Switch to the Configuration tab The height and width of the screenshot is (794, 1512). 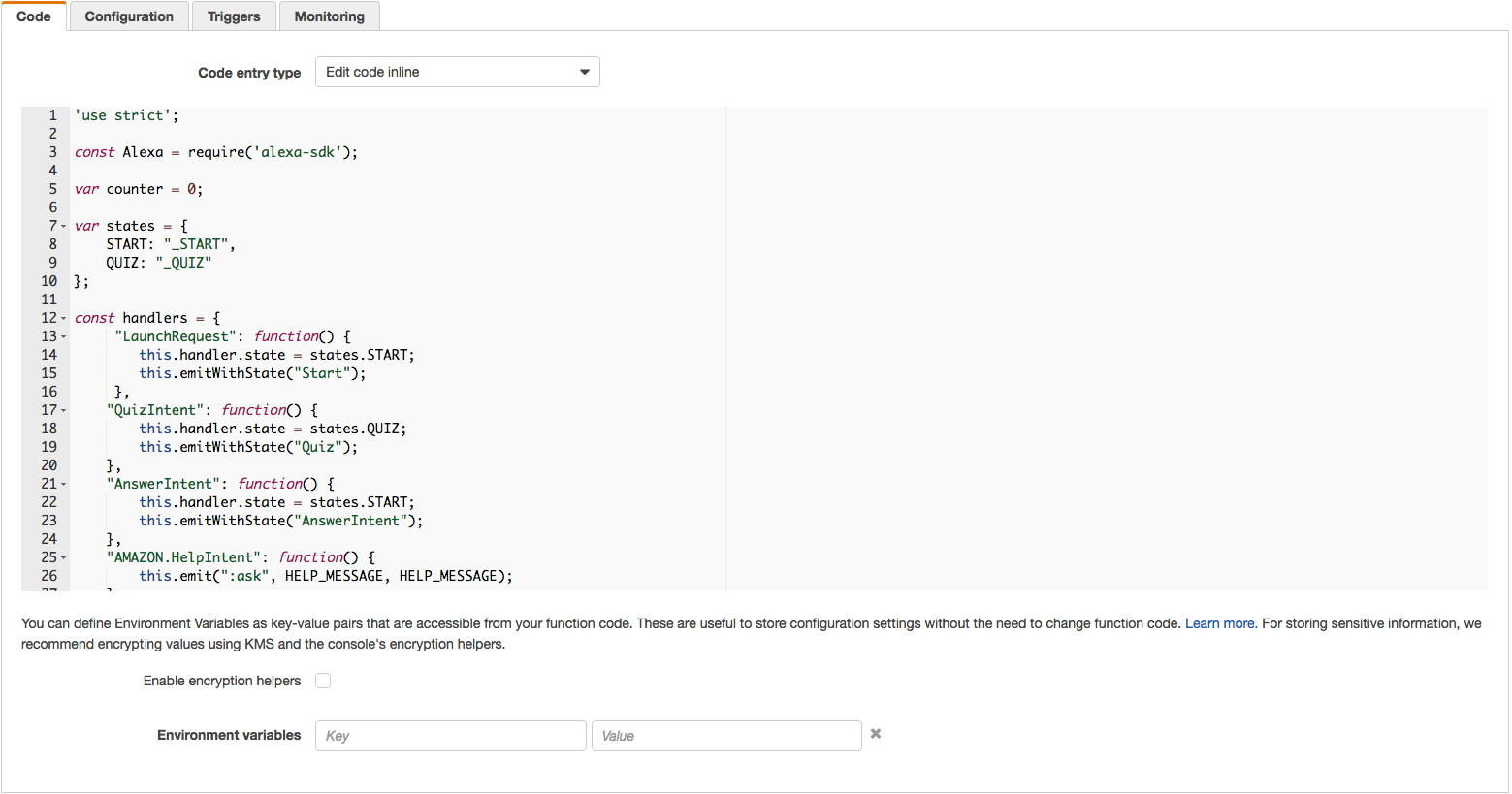click(x=129, y=16)
